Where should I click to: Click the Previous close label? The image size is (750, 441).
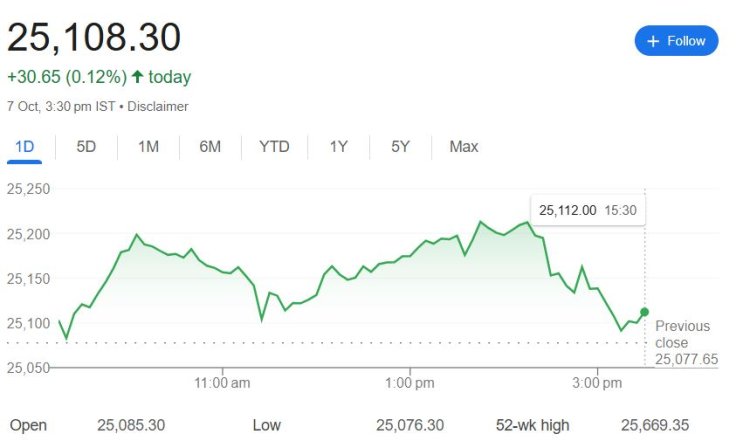click(x=682, y=334)
